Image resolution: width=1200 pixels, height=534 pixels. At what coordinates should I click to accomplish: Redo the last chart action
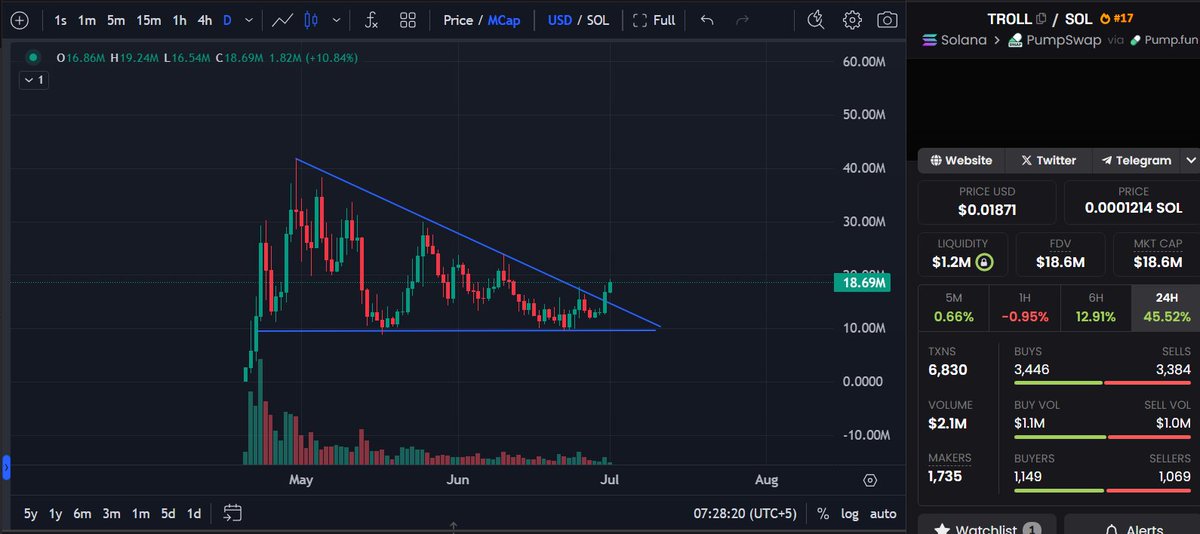tap(742, 19)
